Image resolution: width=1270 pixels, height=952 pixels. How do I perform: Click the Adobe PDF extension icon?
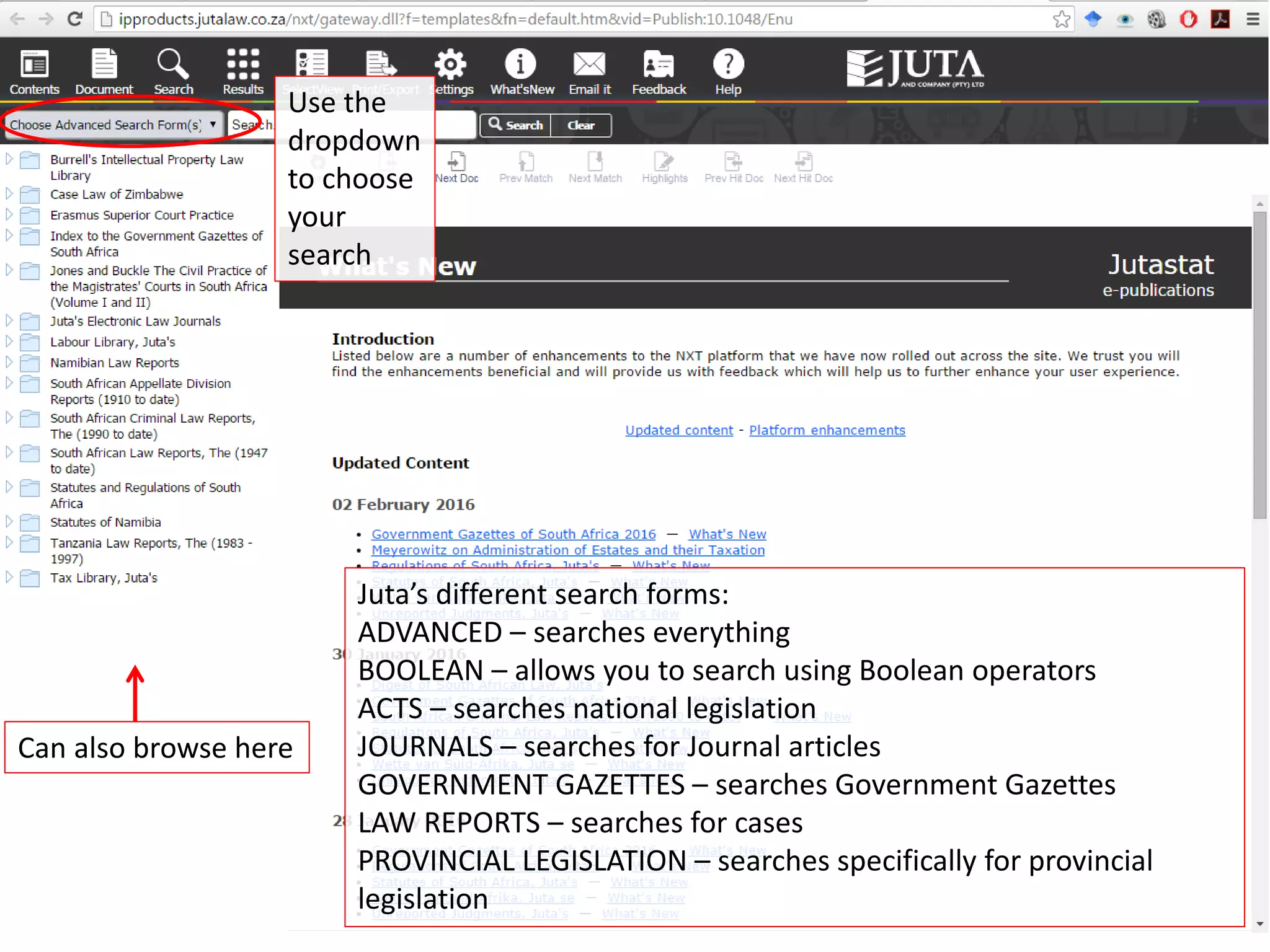[1220, 19]
